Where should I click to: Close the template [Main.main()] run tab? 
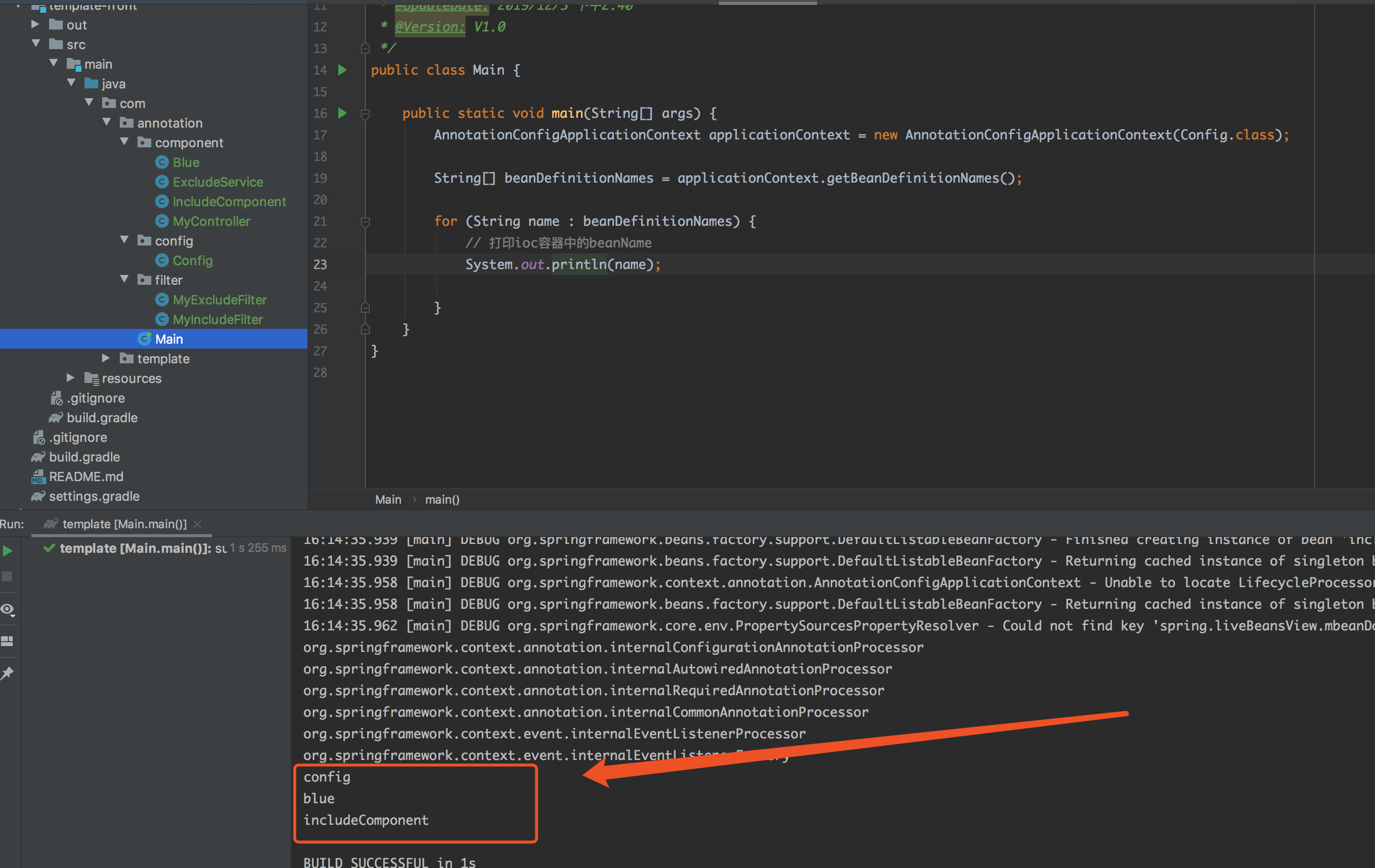tap(197, 524)
